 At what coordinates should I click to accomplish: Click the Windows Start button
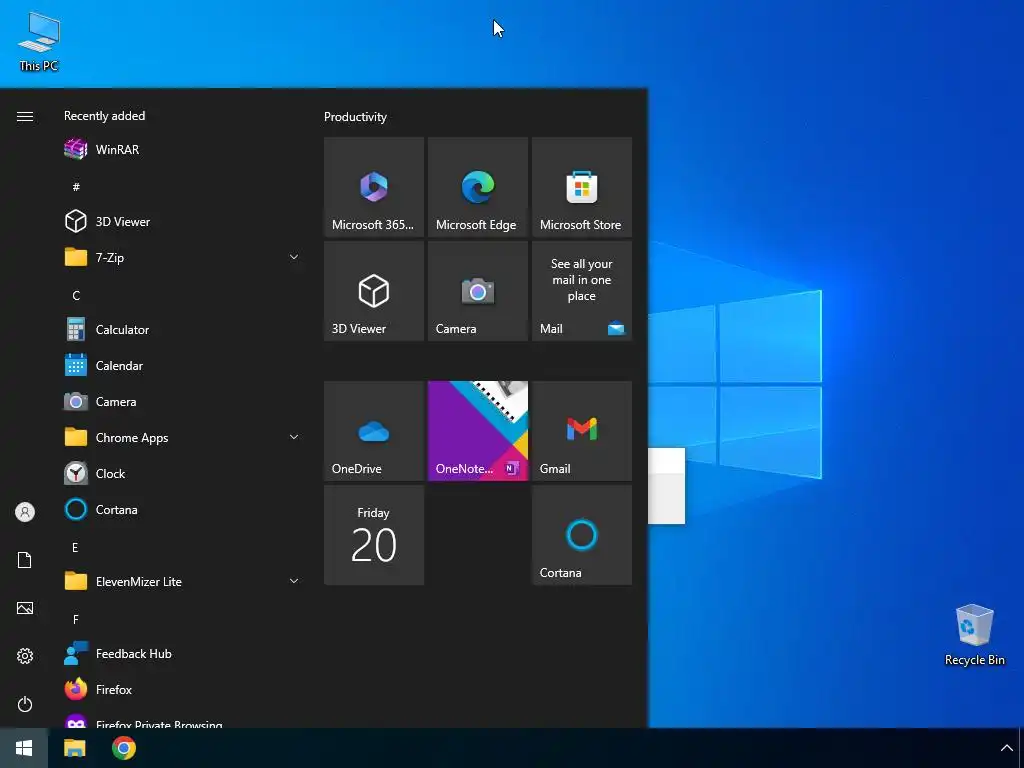pyautogui.click(x=24, y=748)
